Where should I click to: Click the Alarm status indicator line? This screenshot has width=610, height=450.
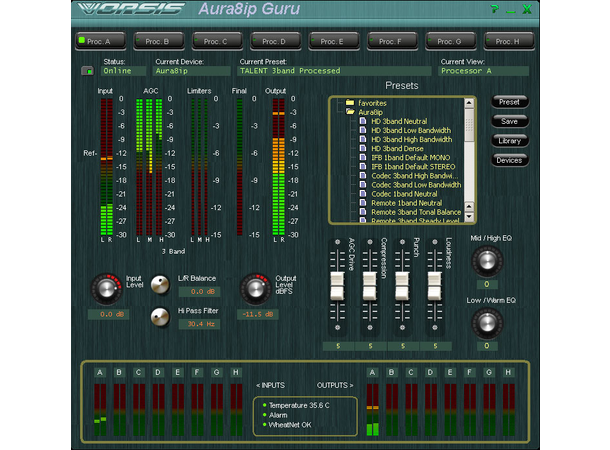275,415
